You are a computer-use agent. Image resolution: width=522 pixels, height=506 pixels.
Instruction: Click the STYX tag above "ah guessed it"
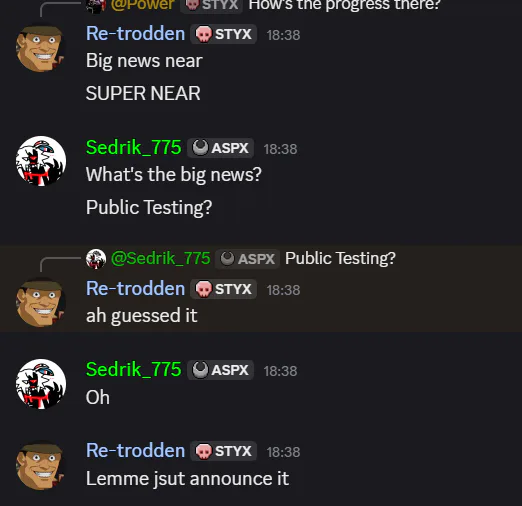[x=223, y=289]
